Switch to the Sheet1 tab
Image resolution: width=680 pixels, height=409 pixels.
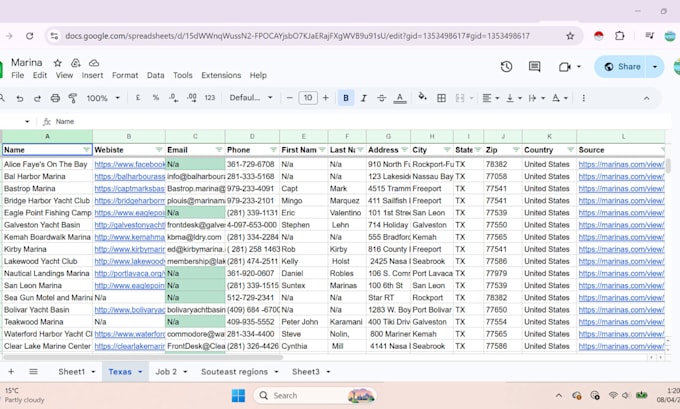click(72, 372)
